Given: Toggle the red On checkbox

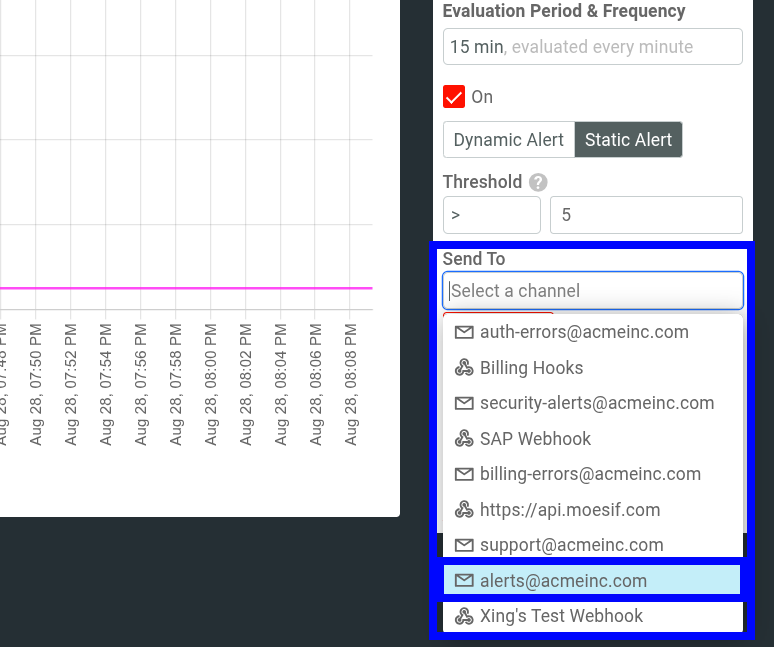Looking at the screenshot, I should point(454,97).
